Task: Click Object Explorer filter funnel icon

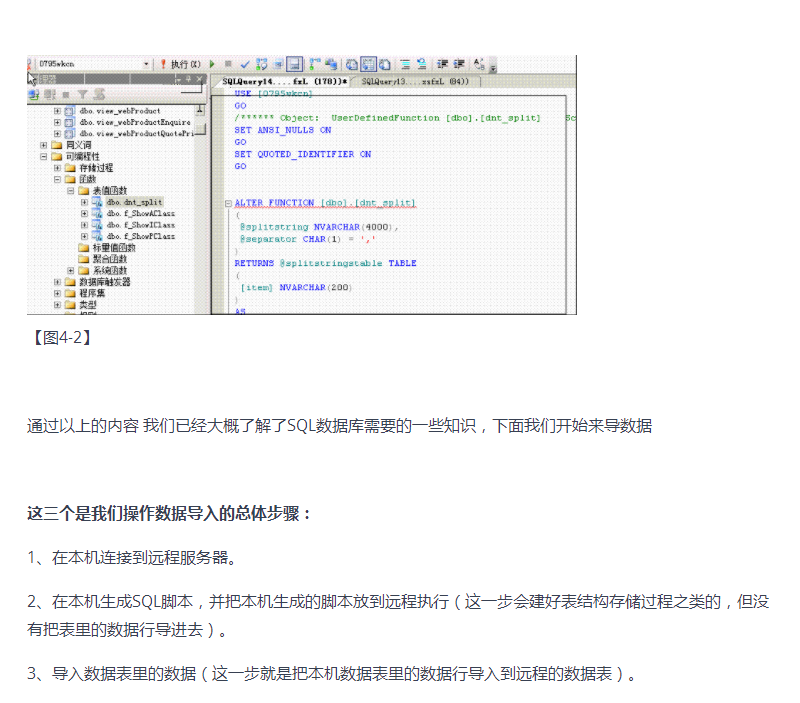Action: 82,94
